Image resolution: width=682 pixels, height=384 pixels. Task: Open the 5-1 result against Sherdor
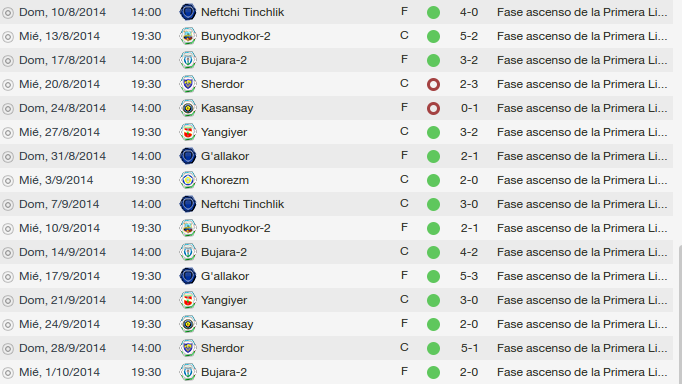pos(469,348)
